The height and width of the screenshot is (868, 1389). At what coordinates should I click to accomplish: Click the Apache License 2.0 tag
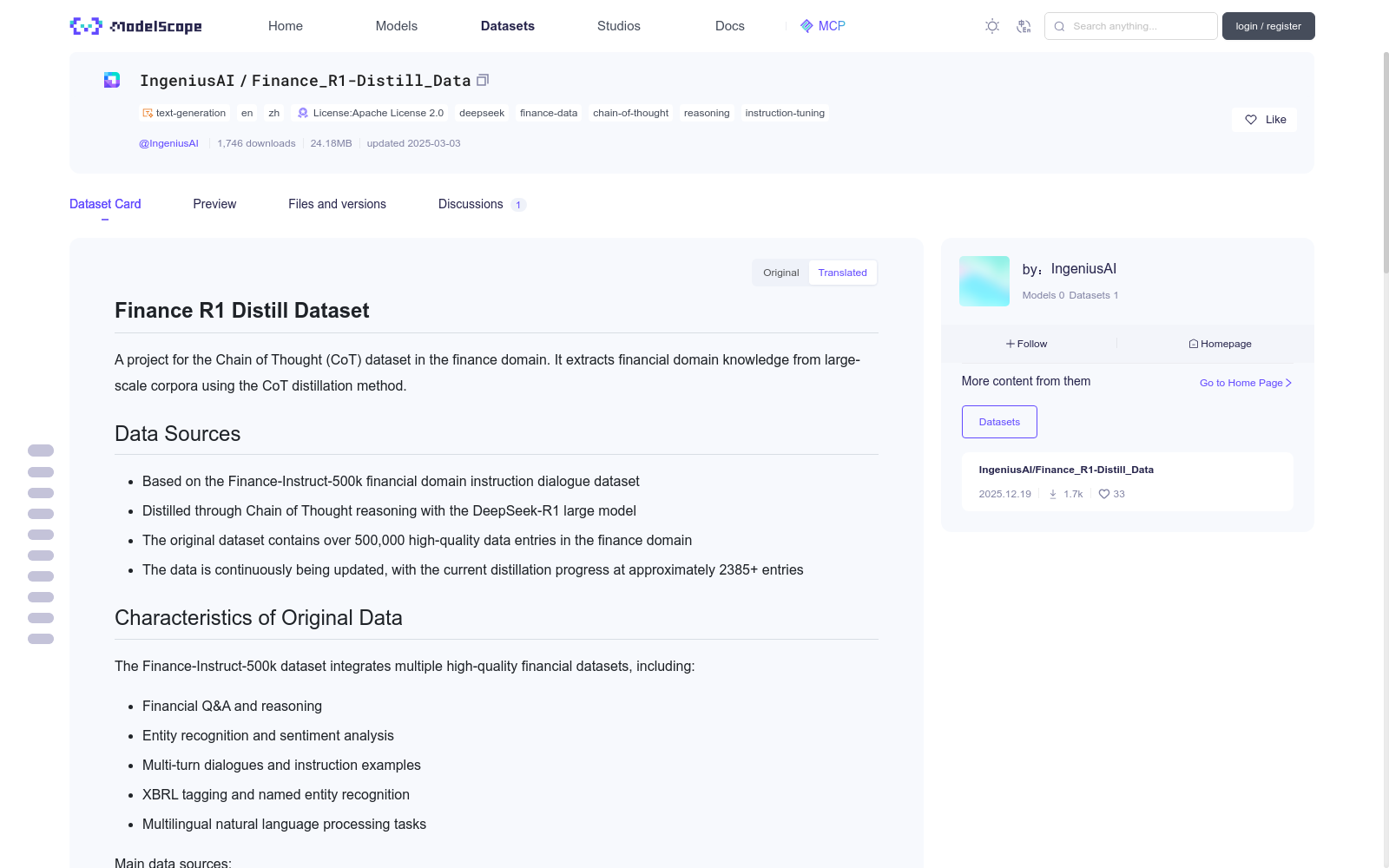point(371,113)
